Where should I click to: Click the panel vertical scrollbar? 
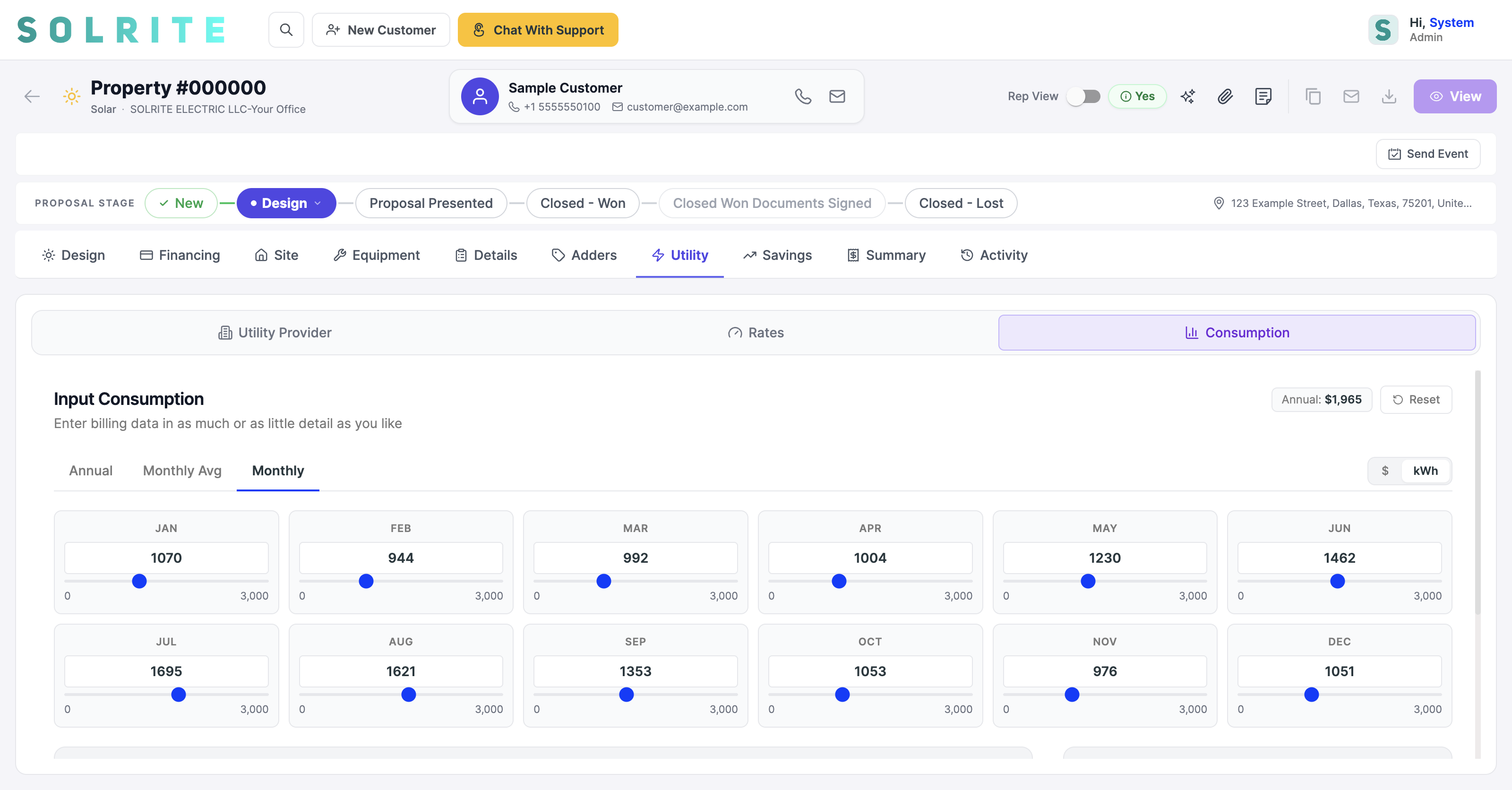(x=1478, y=492)
